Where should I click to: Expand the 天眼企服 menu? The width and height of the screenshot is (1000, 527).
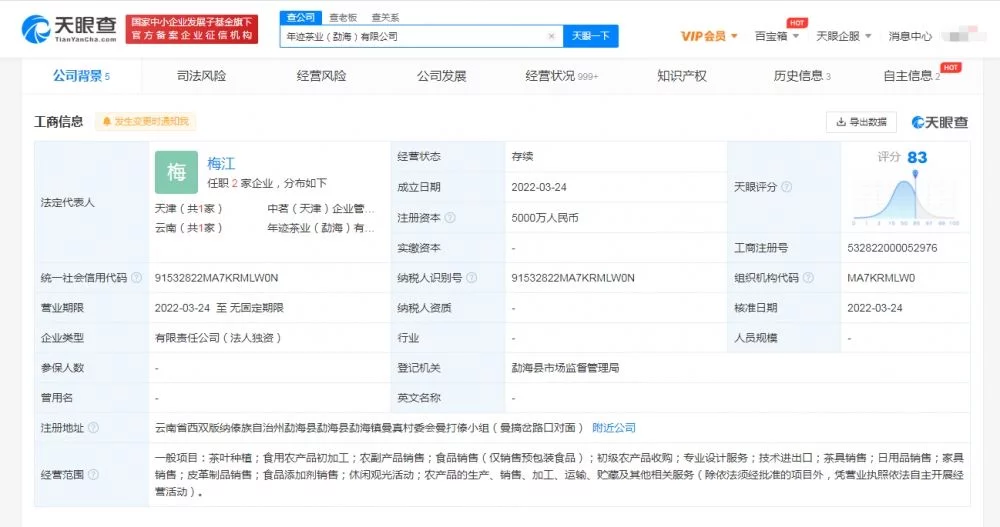(844, 36)
